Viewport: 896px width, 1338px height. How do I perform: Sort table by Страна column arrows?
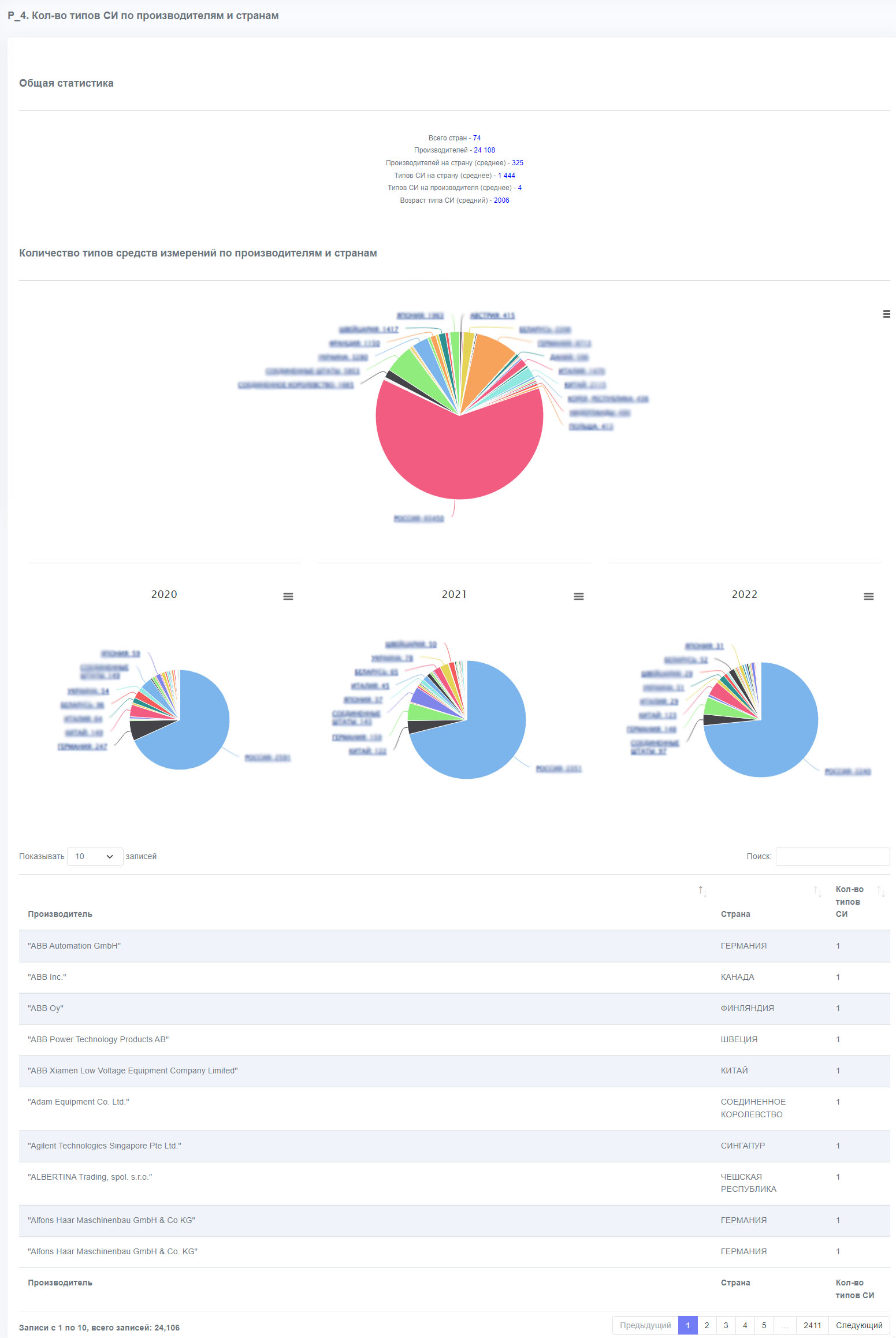pos(817,891)
